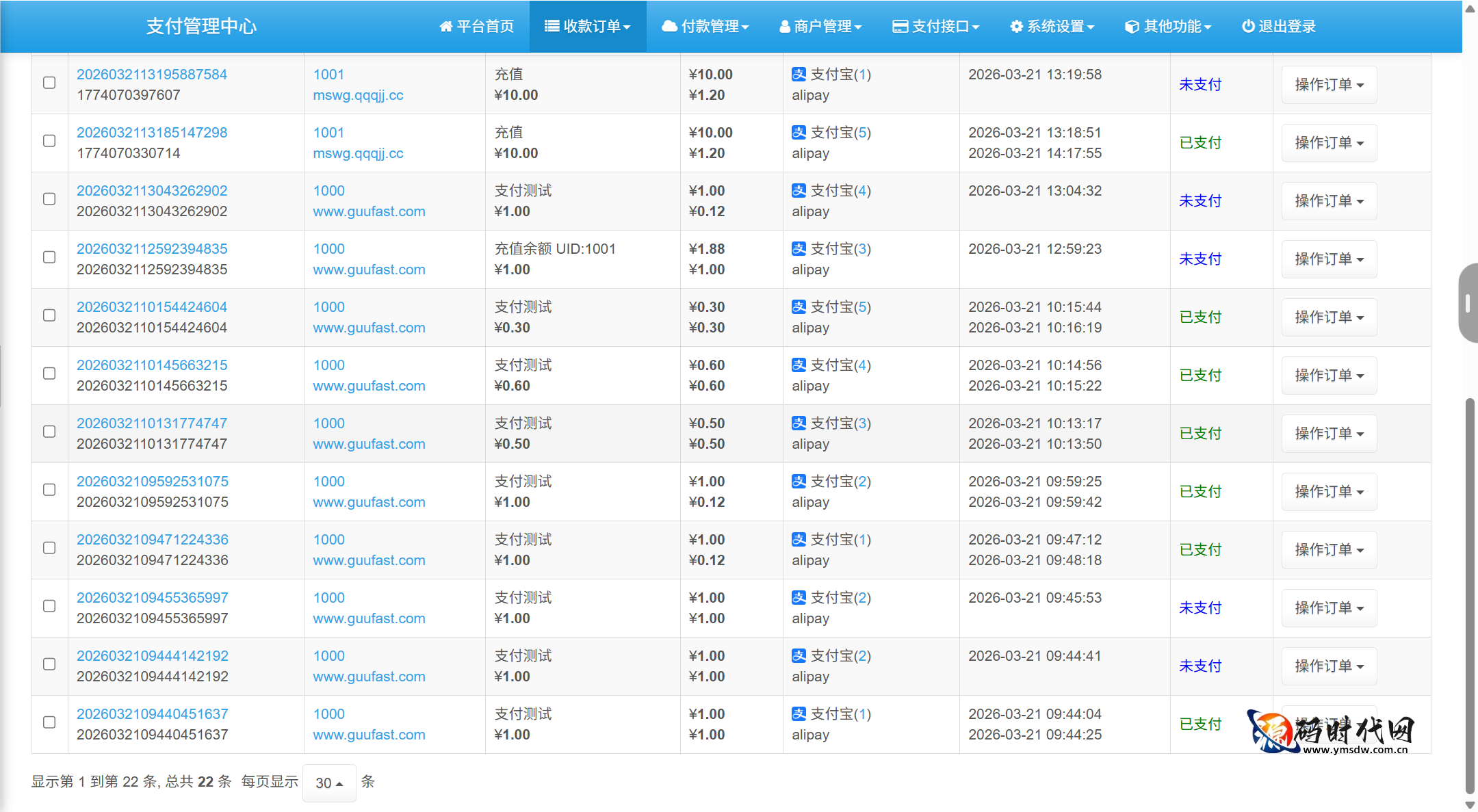This screenshot has width=1478, height=812.
Task: Expand 操作订单 menu for order 2026032109592531075
Action: 1328,492
